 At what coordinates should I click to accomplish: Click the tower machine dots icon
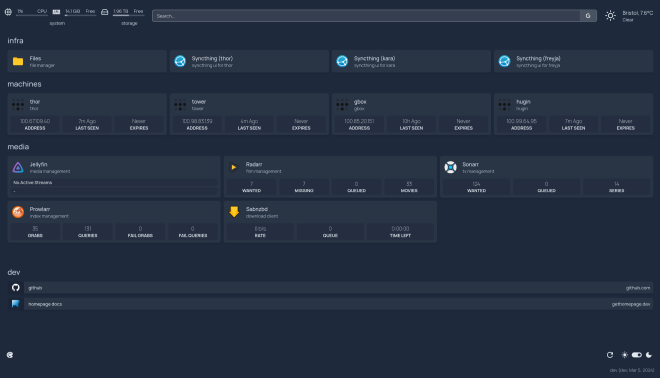coord(180,105)
